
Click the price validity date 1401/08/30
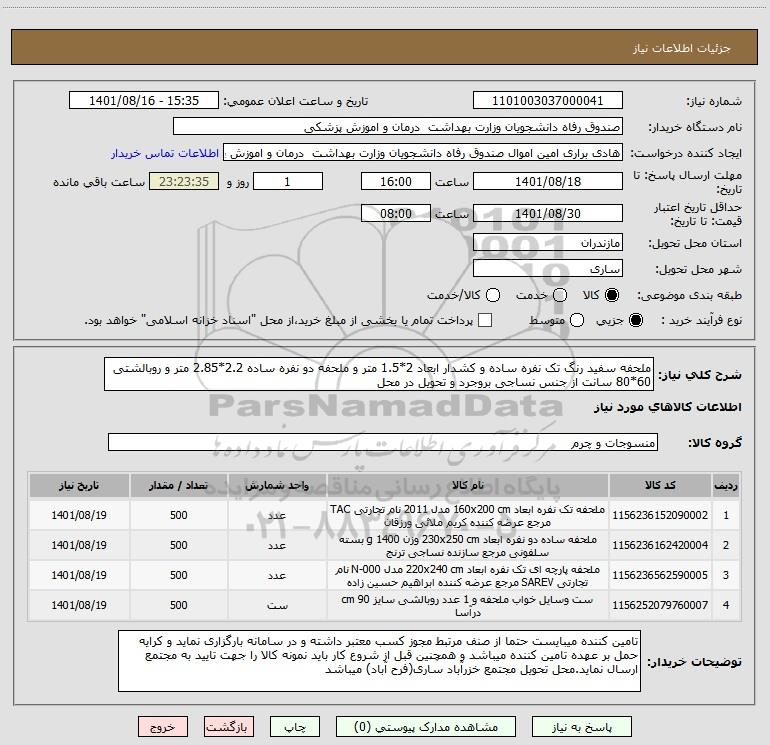click(x=548, y=213)
